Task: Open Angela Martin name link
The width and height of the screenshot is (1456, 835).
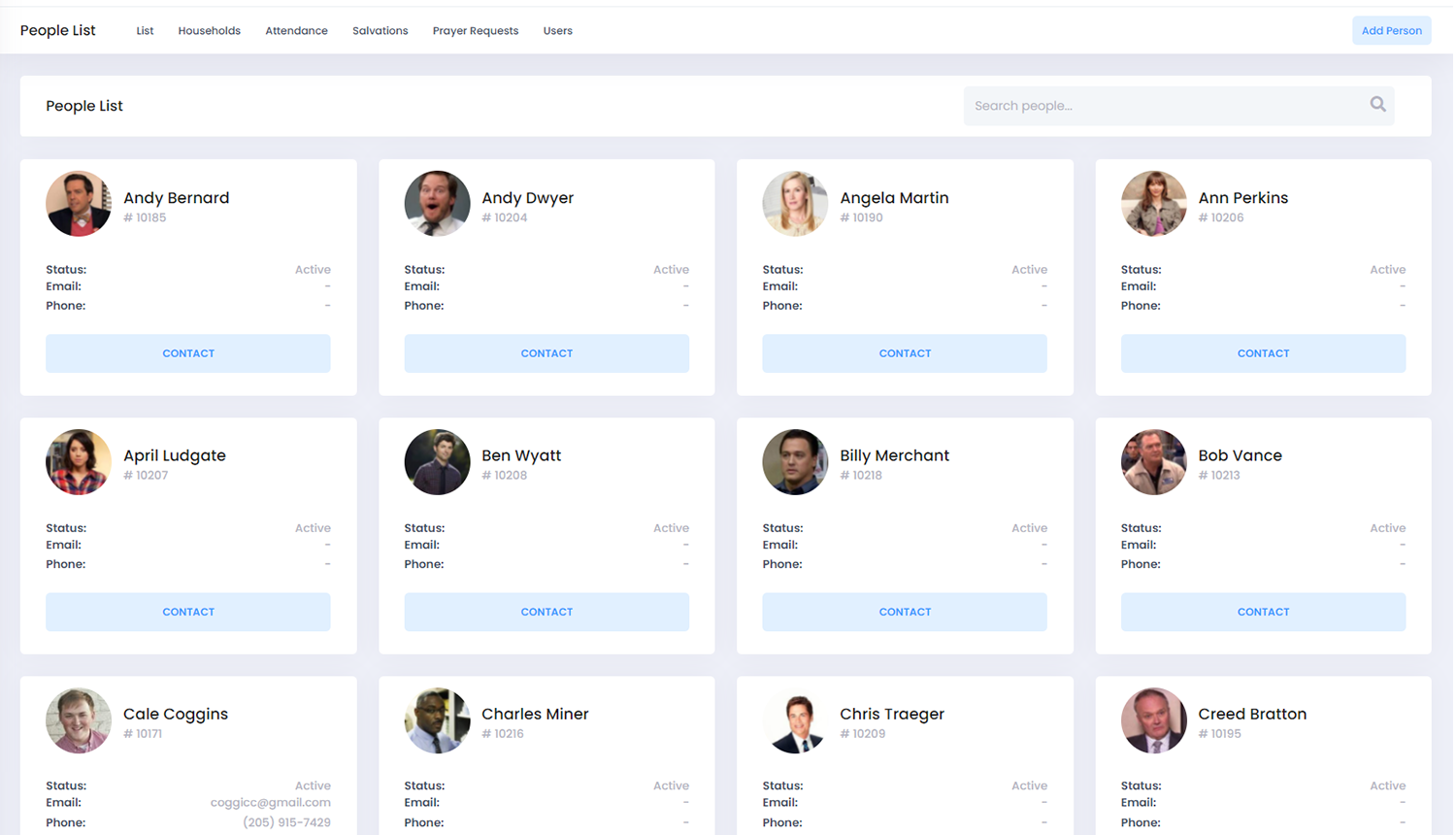Action: pos(894,197)
